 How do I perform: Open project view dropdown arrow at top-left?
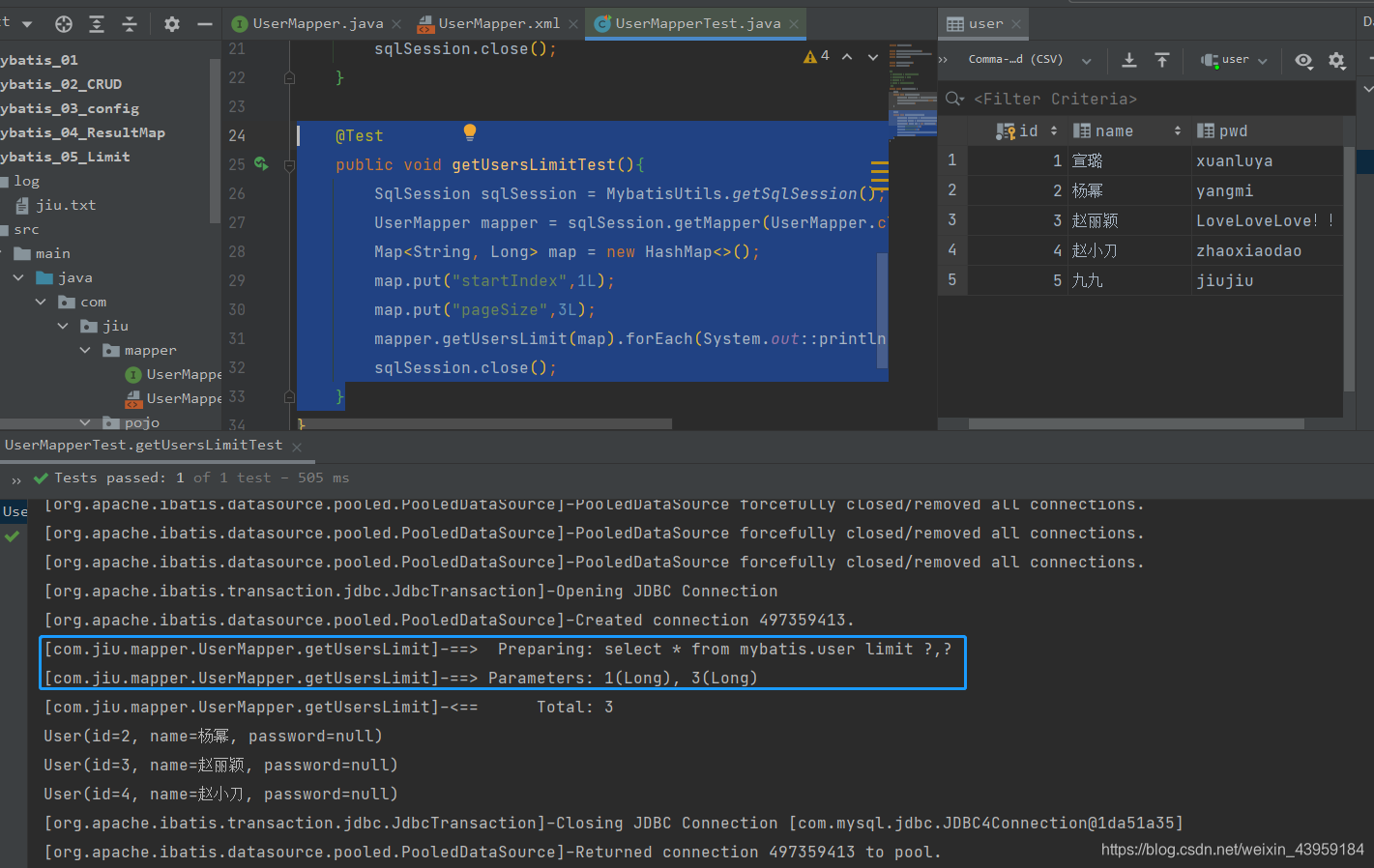pos(26,24)
